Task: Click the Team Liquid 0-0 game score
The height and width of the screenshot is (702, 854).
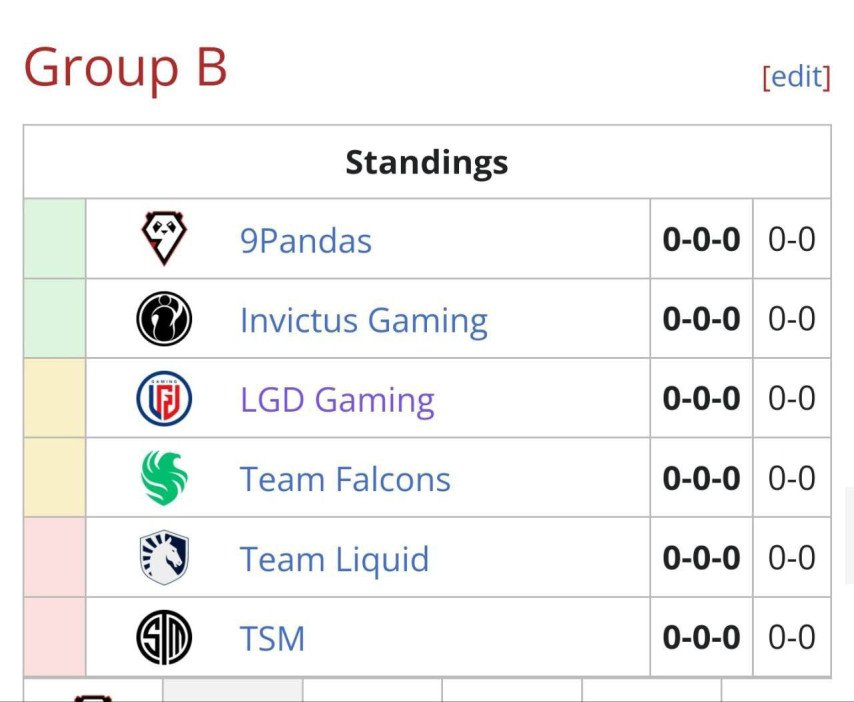Action: [792, 558]
